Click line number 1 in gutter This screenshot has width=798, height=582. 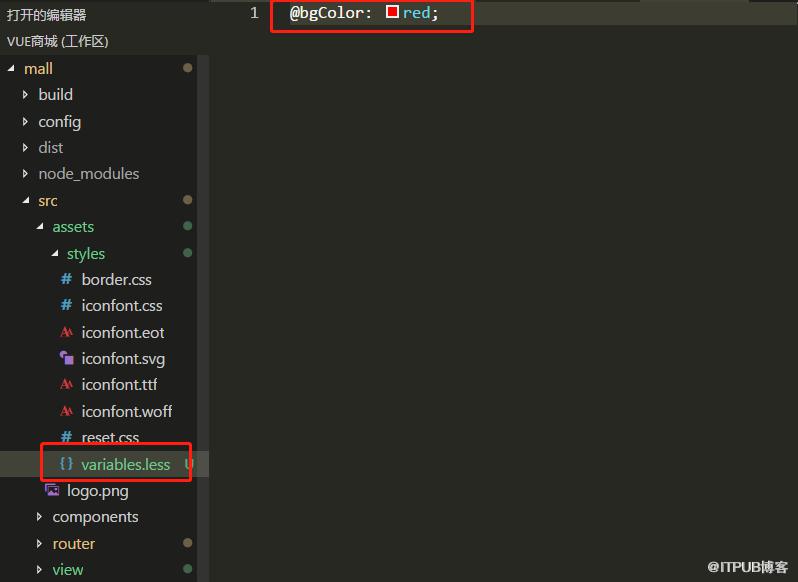[x=254, y=13]
